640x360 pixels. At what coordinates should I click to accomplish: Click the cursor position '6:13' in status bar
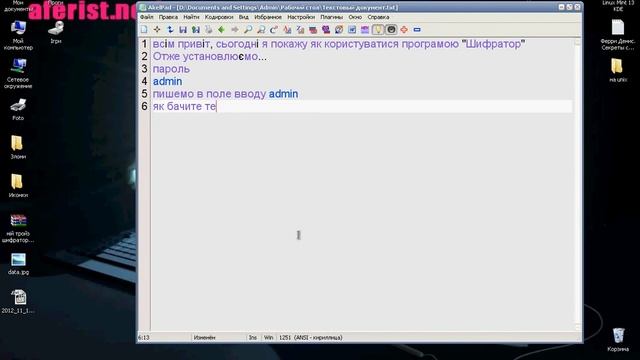pyautogui.click(x=144, y=338)
